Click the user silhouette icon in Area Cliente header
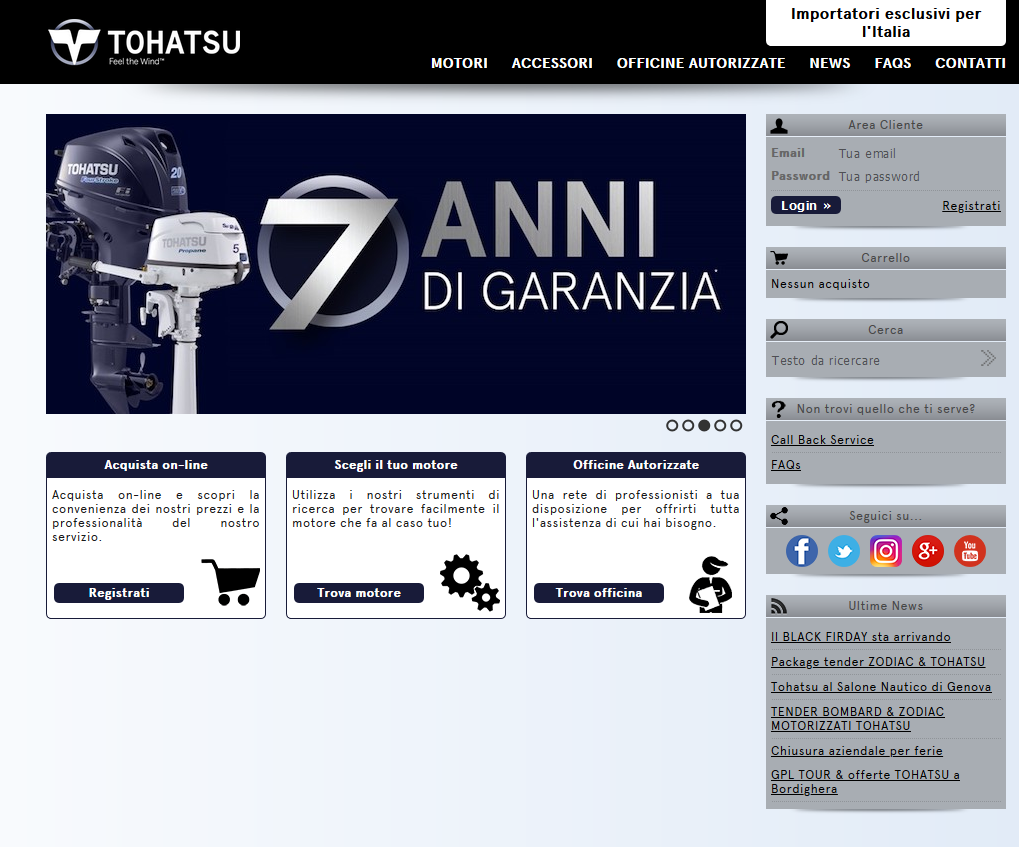Viewport: 1019px width, 847px height. [779, 126]
